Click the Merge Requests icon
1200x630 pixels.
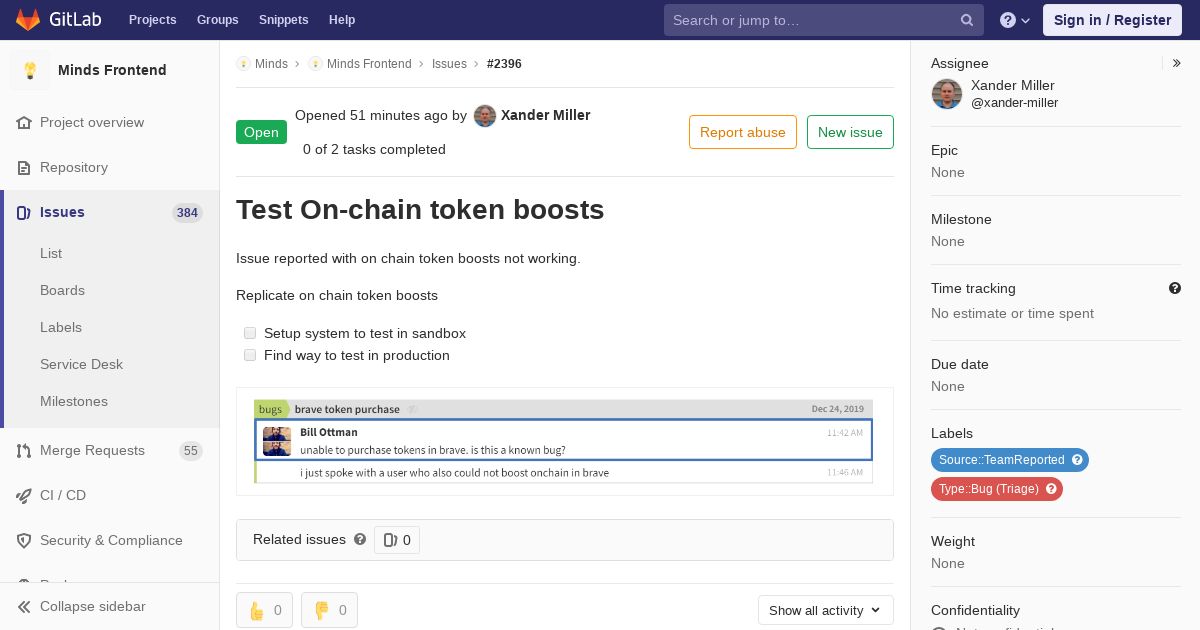pos(24,451)
